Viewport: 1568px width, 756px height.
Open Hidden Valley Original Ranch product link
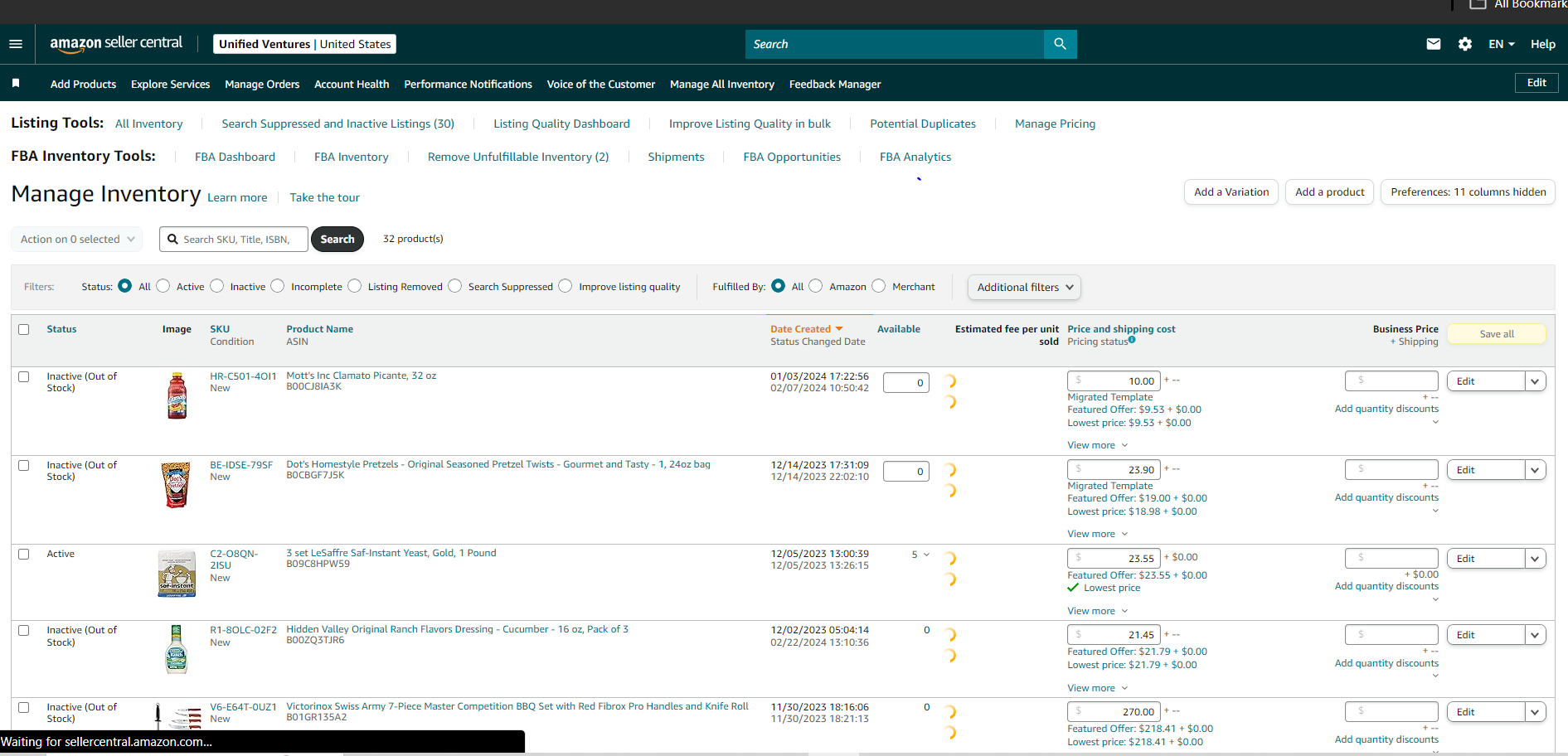tap(457, 629)
